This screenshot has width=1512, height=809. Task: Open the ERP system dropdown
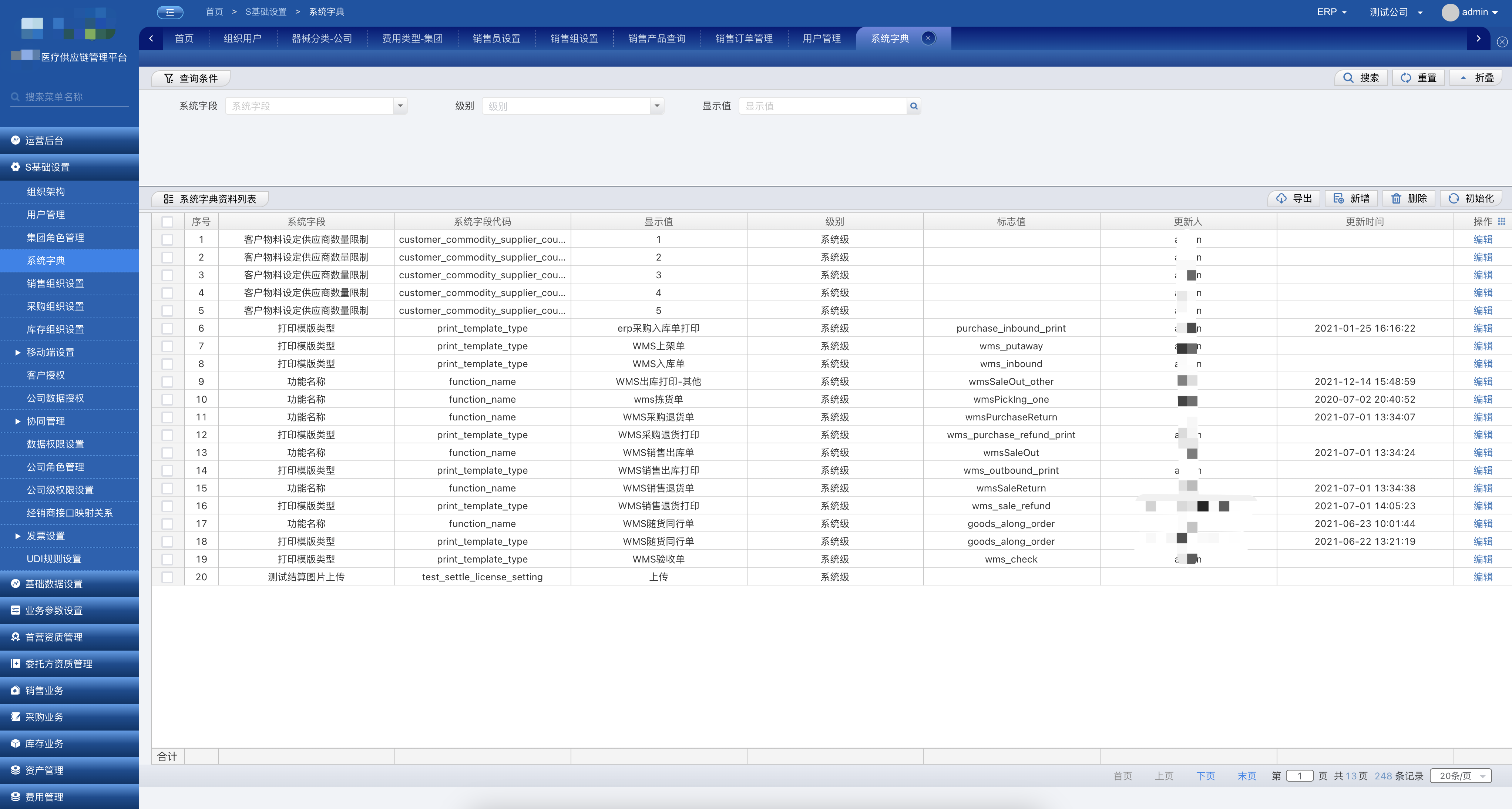coord(1331,12)
